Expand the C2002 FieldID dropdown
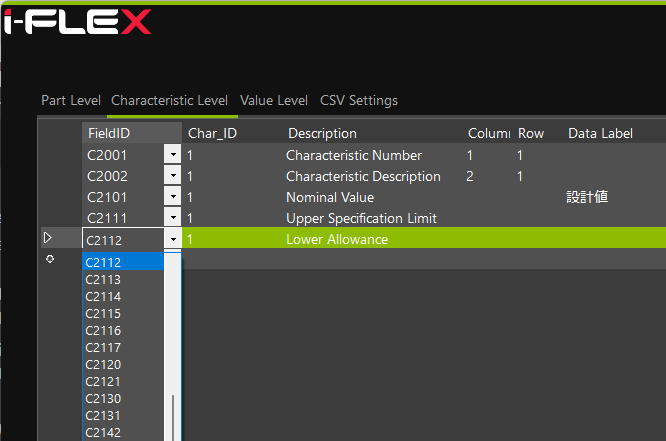The image size is (666, 441). click(x=173, y=176)
